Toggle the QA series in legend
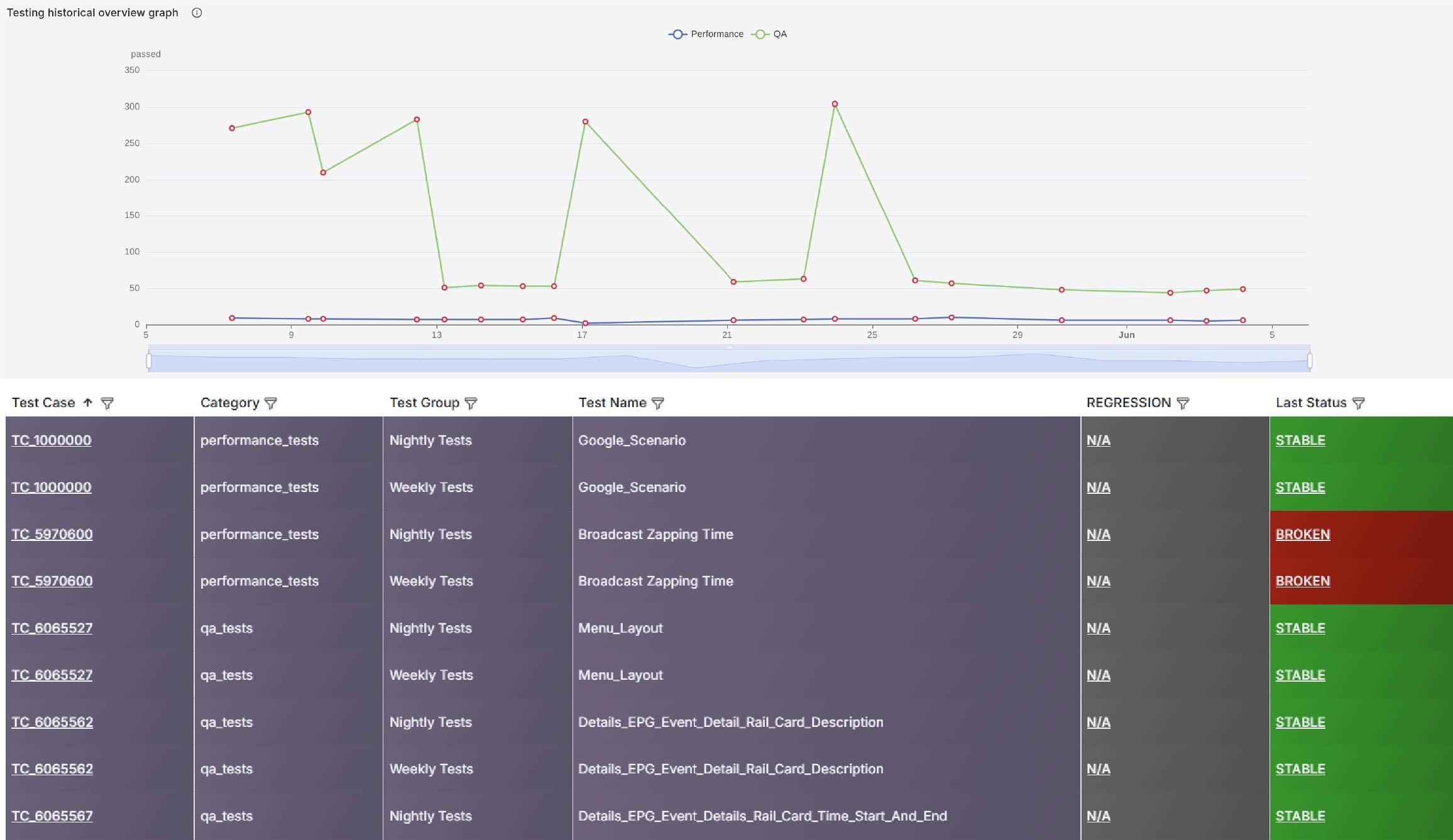The height and width of the screenshot is (840, 1453). click(769, 34)
